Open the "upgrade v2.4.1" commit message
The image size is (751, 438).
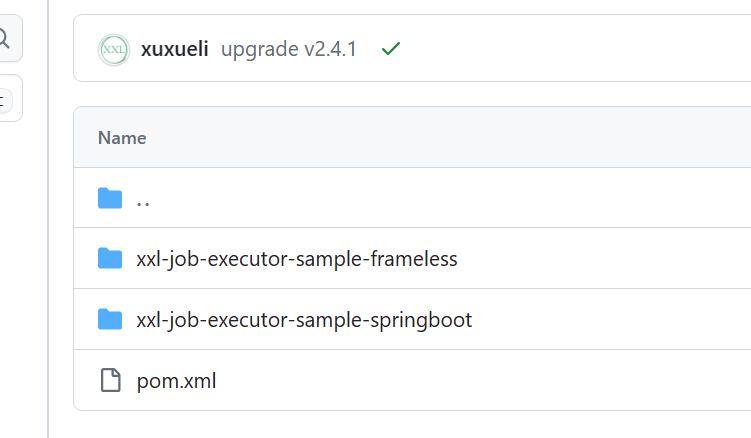pos(288,49)
